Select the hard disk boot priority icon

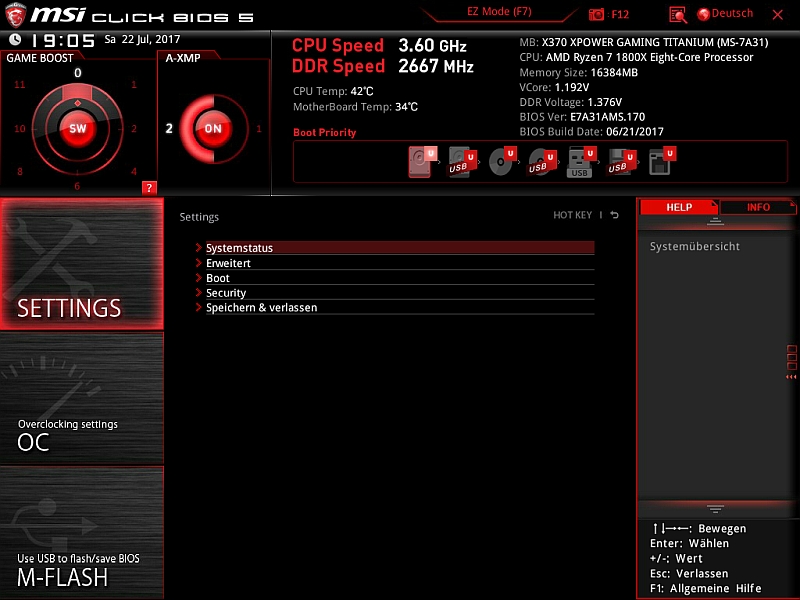coord(421,162)
